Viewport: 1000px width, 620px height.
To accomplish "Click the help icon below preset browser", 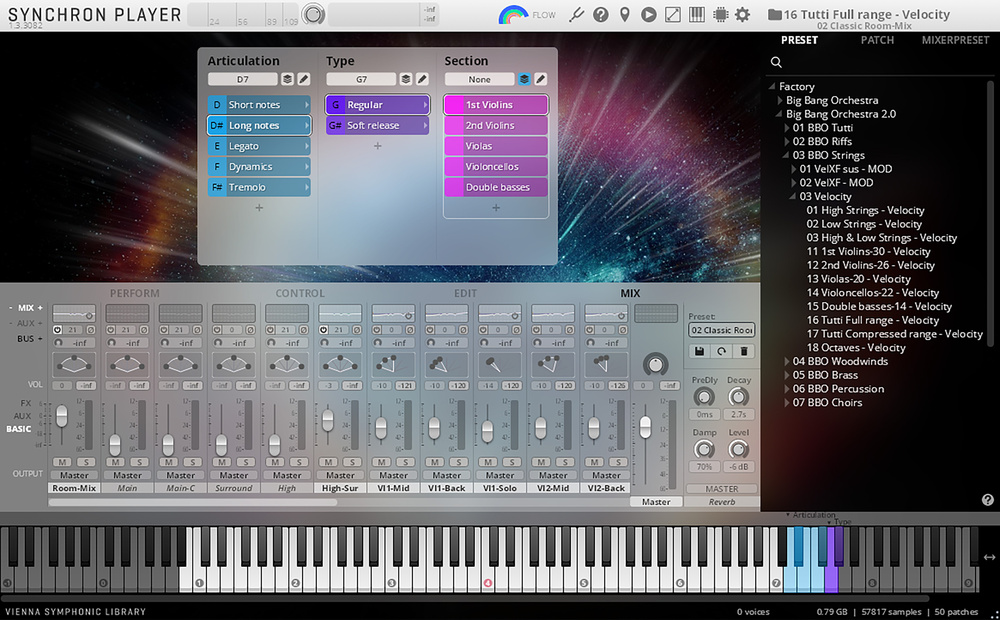I will tap(987, 500).
